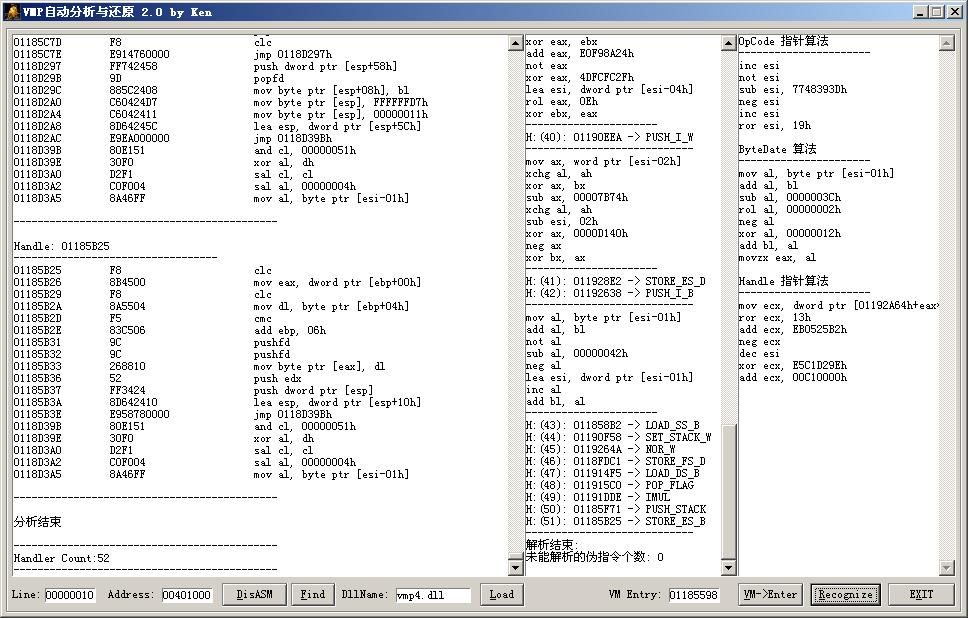
Task: Select line 'add ebp, 06h'
Action: click(290, 330)
